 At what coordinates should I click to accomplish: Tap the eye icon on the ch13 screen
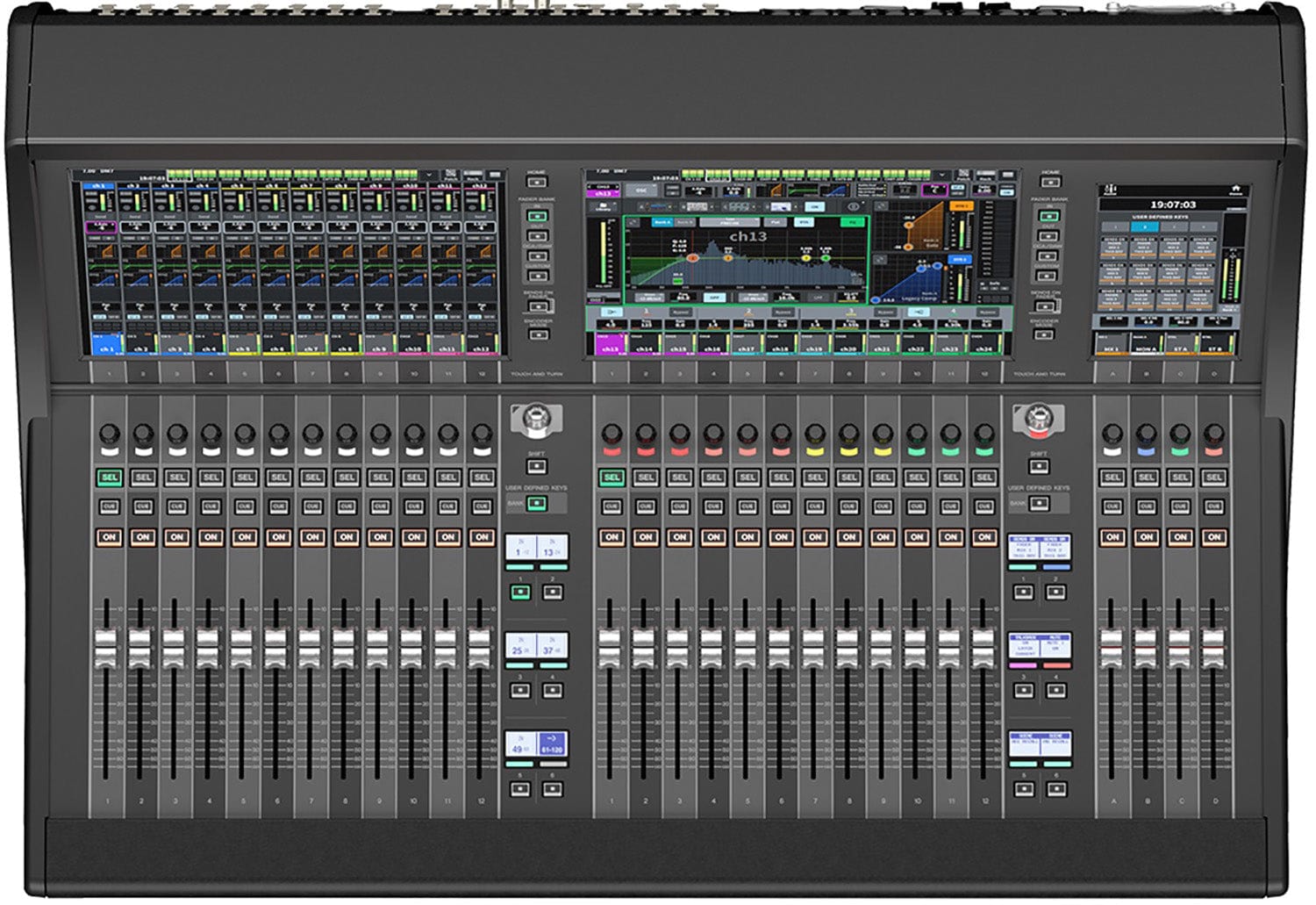coord(854,206)
